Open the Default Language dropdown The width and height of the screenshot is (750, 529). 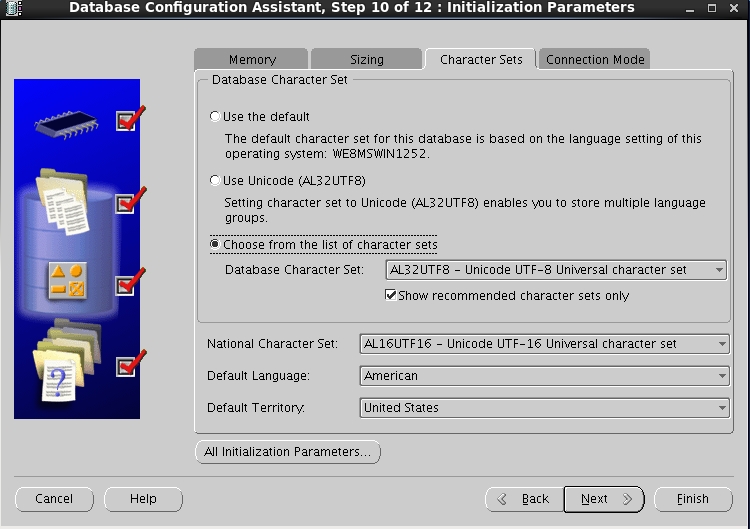coord(544,376)
